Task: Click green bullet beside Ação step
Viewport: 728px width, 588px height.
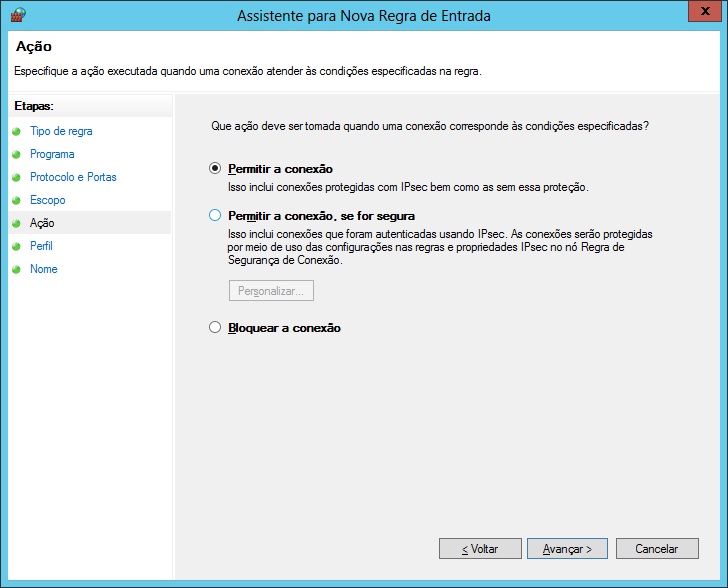Action: coord(16,223)
